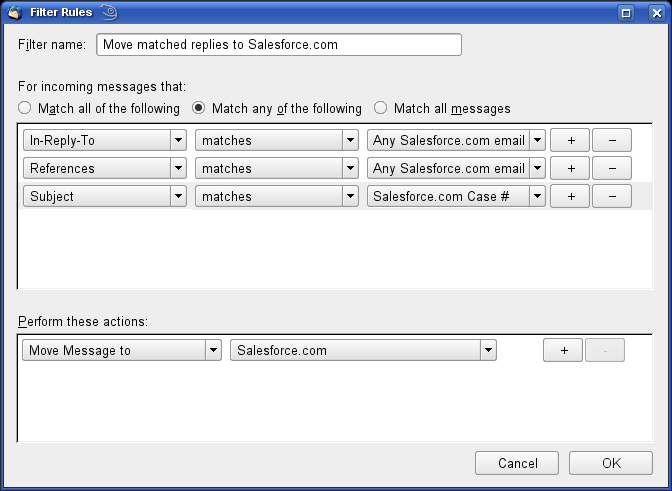This screenshot has height=491, width=672.
Task: Open the References header dropdown
Action: click(105, 168)
